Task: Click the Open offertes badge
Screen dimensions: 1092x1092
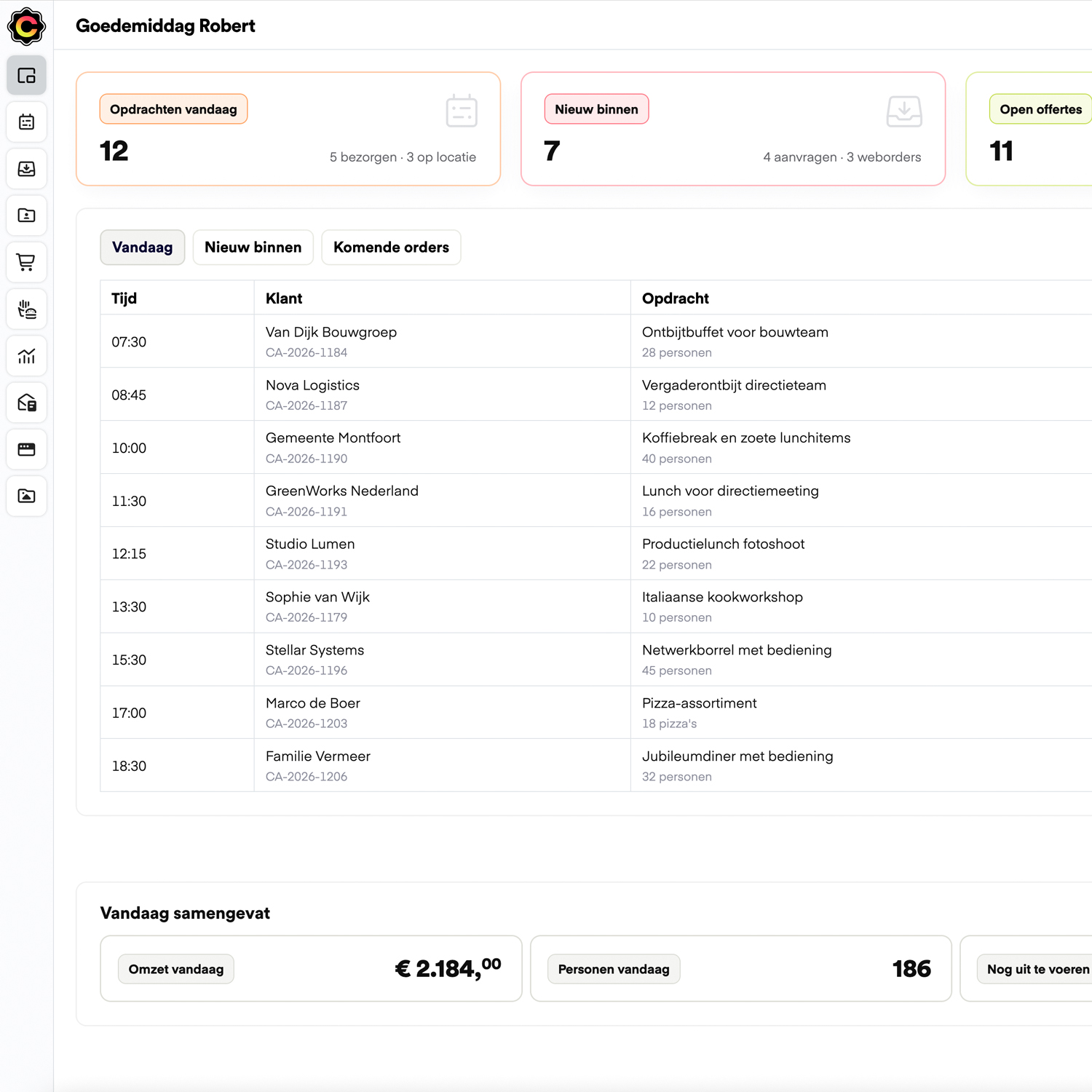Action: click(x=1040, y=109)
